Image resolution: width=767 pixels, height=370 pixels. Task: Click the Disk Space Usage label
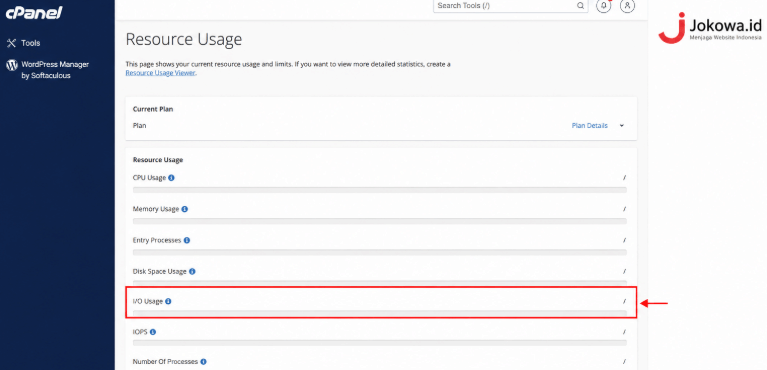click(159, 271)
